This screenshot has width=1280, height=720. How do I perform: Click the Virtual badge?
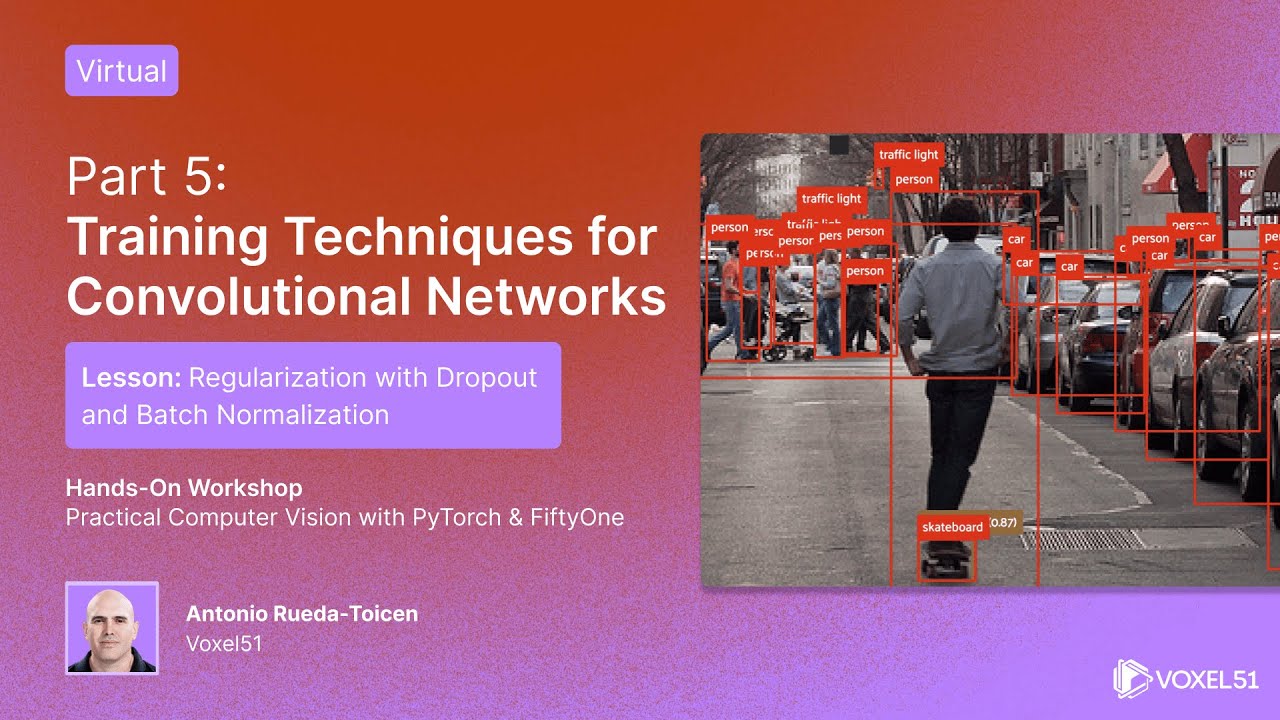point(121,71)
